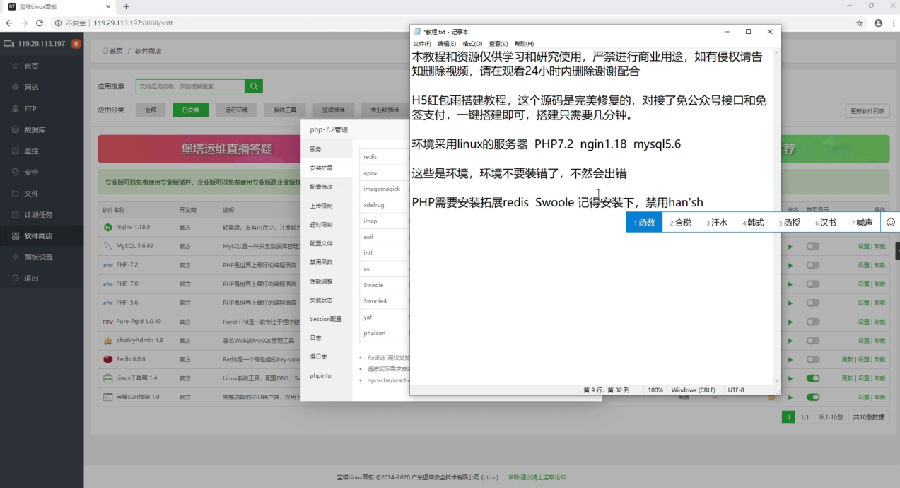Open the 帮助(H) menu in Notepad
900x488 pixels.
point(524,44)
